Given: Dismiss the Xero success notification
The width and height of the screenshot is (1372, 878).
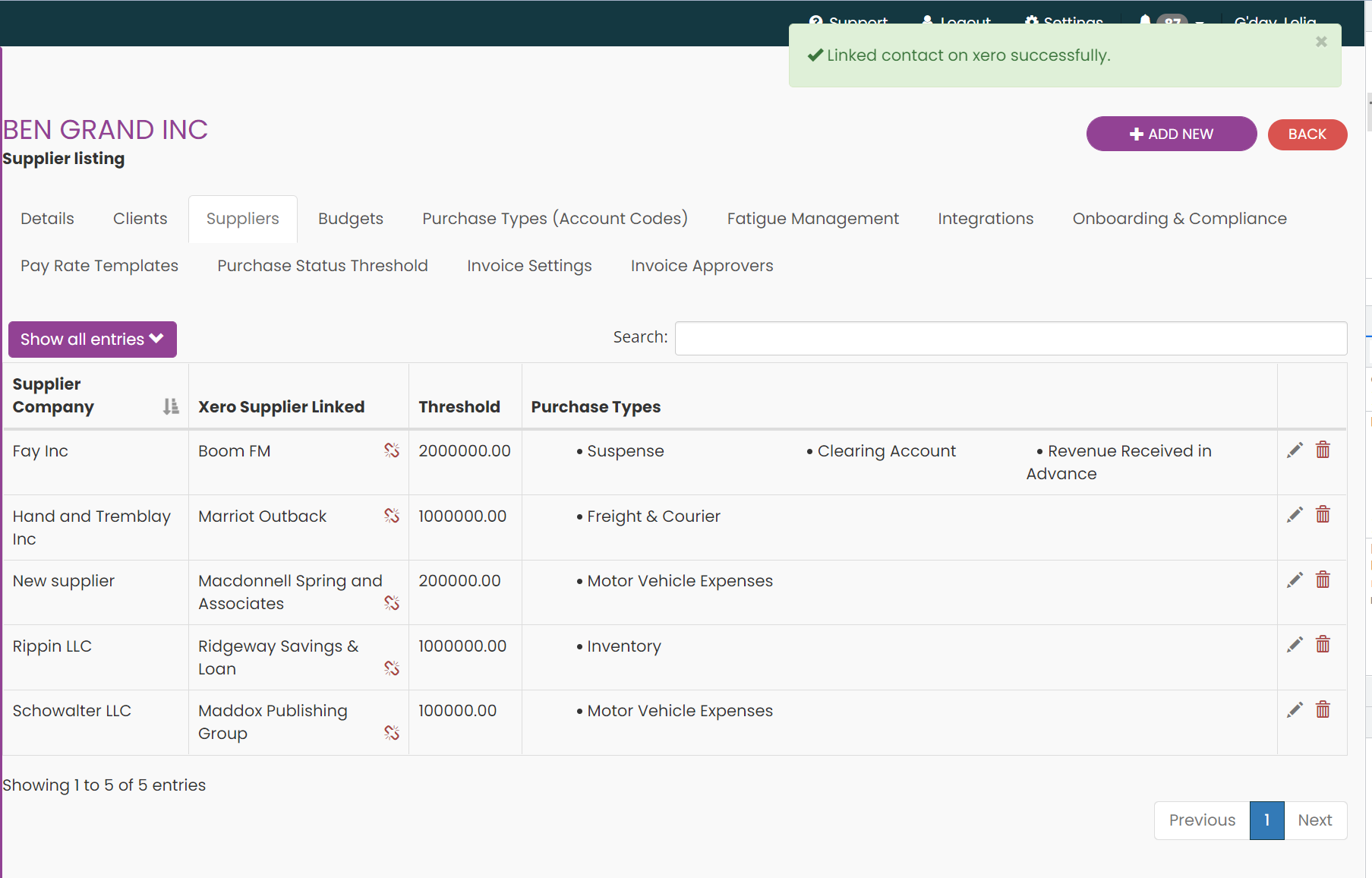Looking at the screenshot, I should pos(1321,43).
